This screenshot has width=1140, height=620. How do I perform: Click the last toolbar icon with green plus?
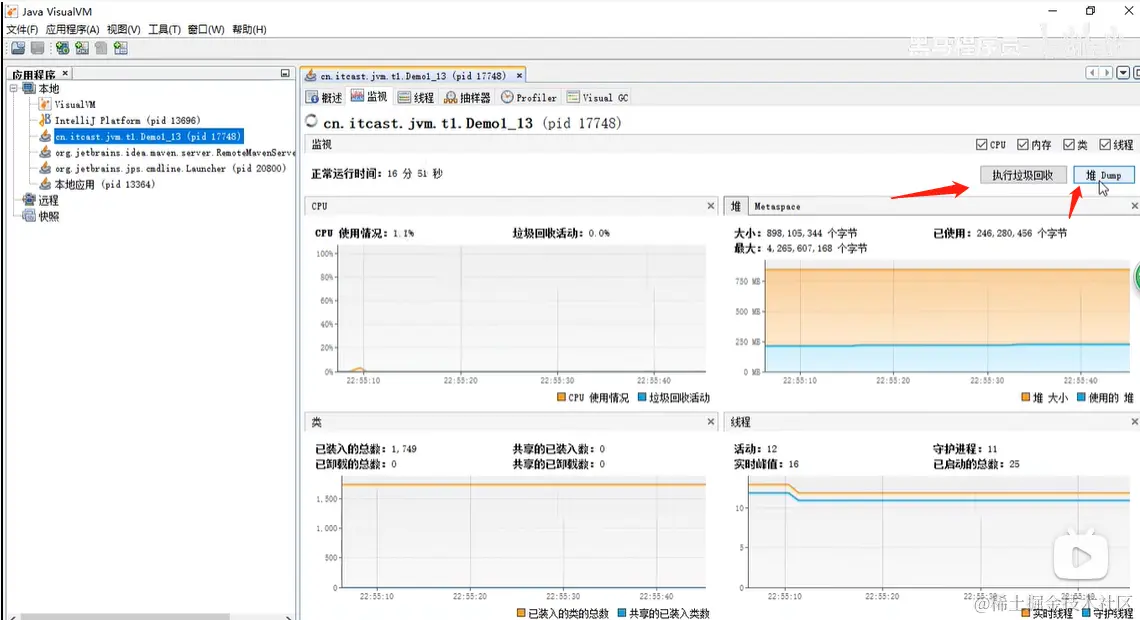click(121, 48)
